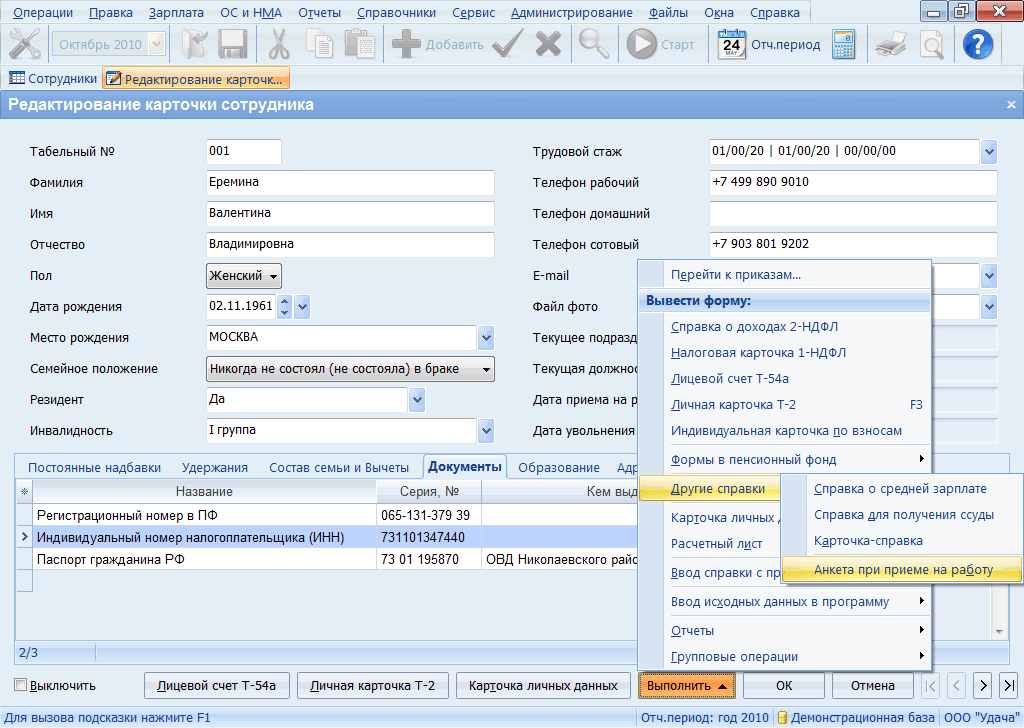
Task: Click the wrench and screwdriver settings icon
Action: pyautogui.click(x=24, y=44)
